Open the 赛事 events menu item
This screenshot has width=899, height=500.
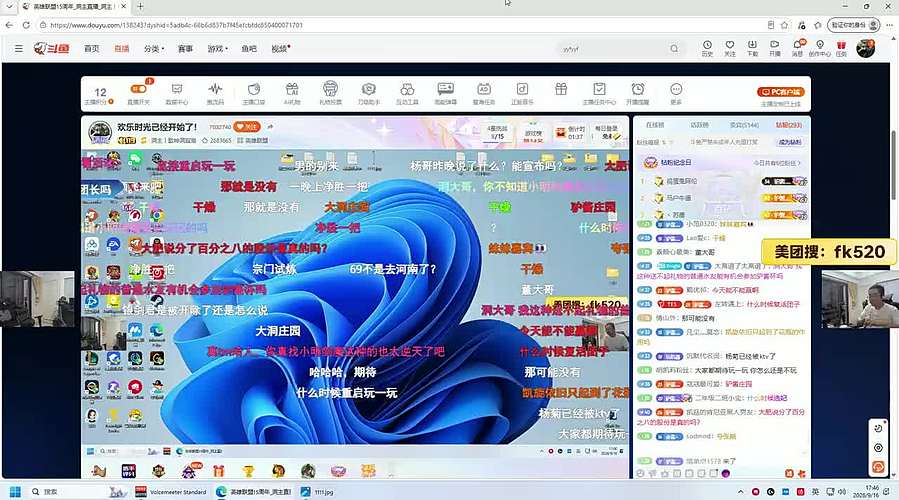(x=185, y=49)
